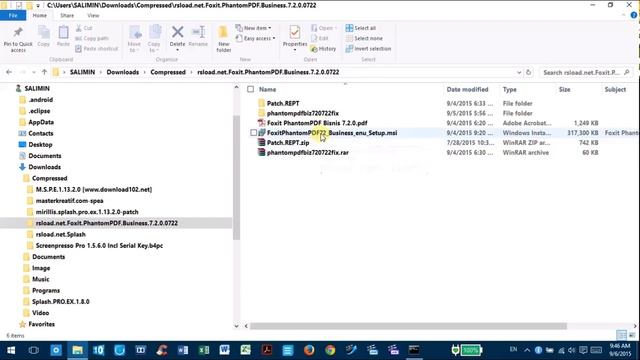Sort by Date modified column header
The image size is (640, 360).
tap(467, 89)
